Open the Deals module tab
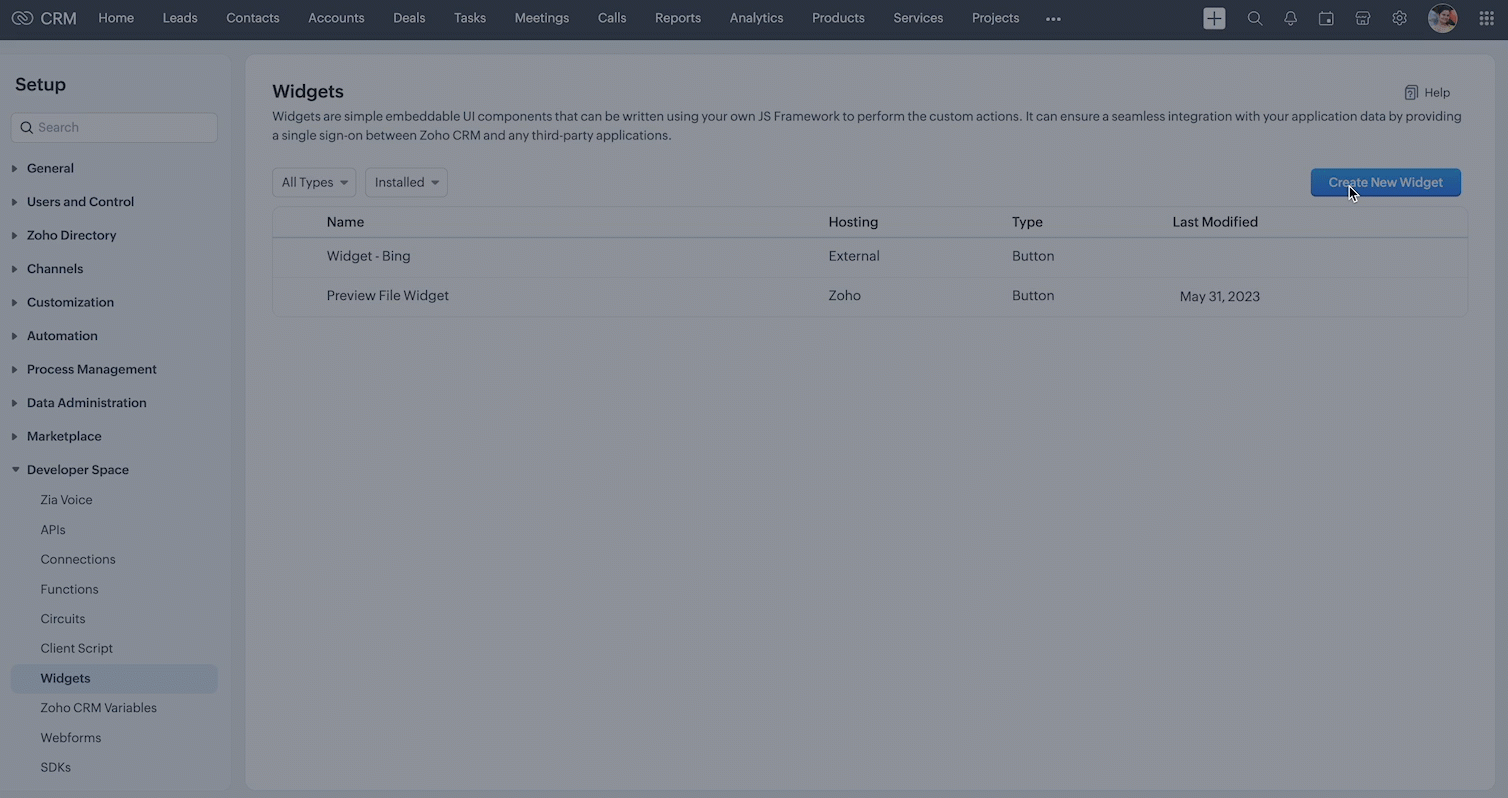The image size is (1508, 798). click(409, 18)
